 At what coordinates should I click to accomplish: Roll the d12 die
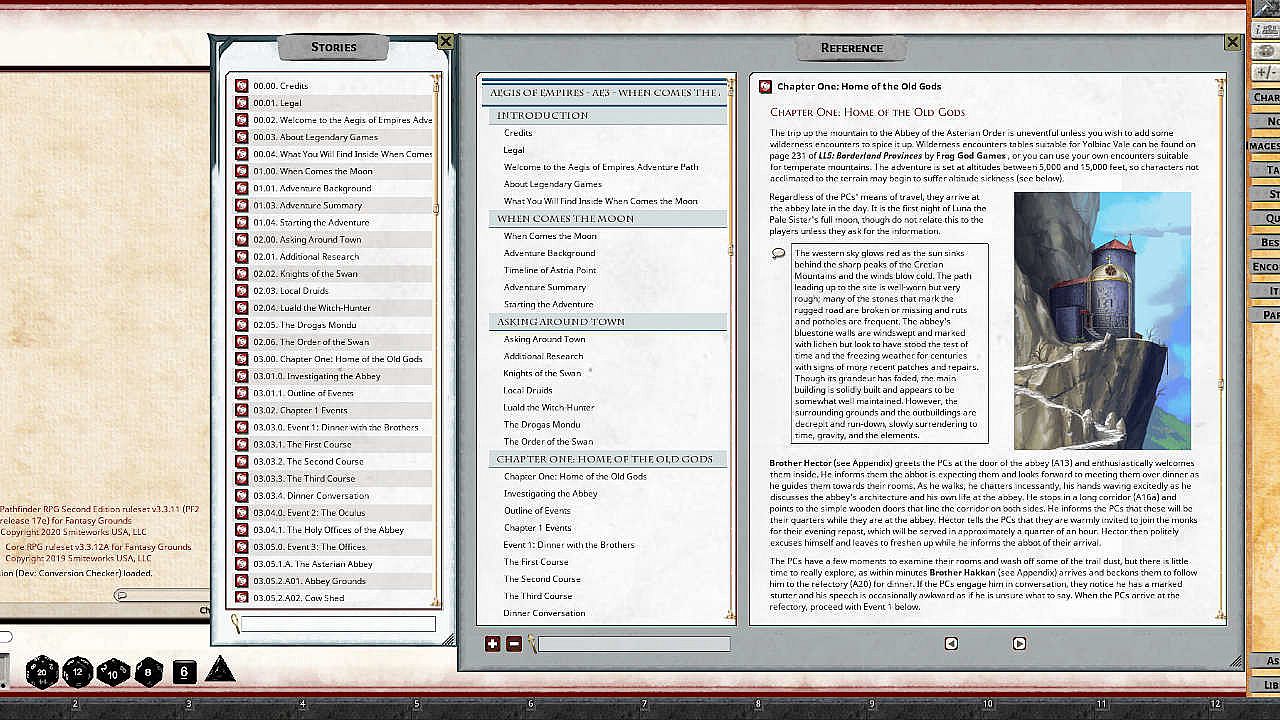tap(78, 672)
